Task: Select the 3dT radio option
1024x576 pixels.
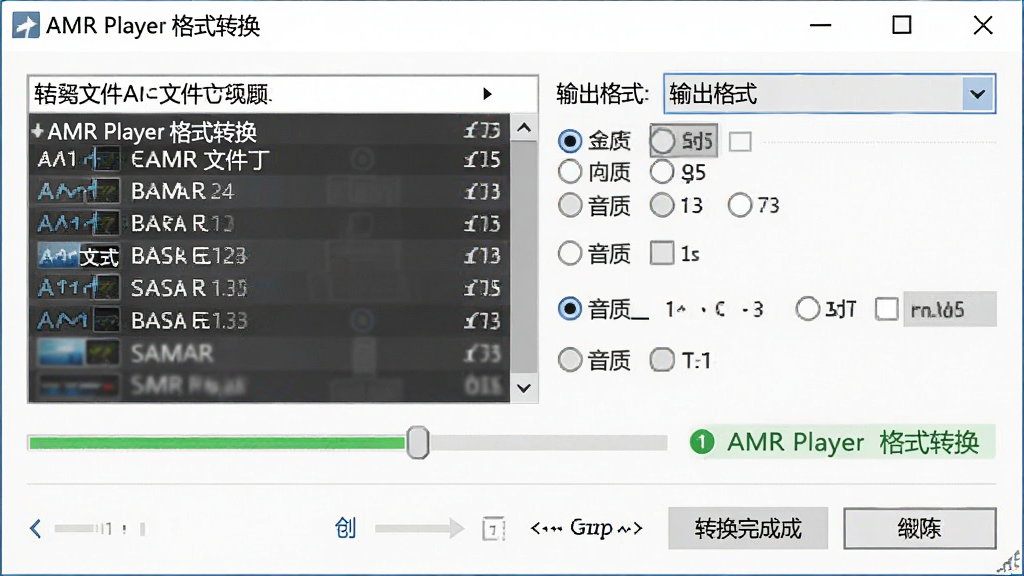Action: [807, 309]
